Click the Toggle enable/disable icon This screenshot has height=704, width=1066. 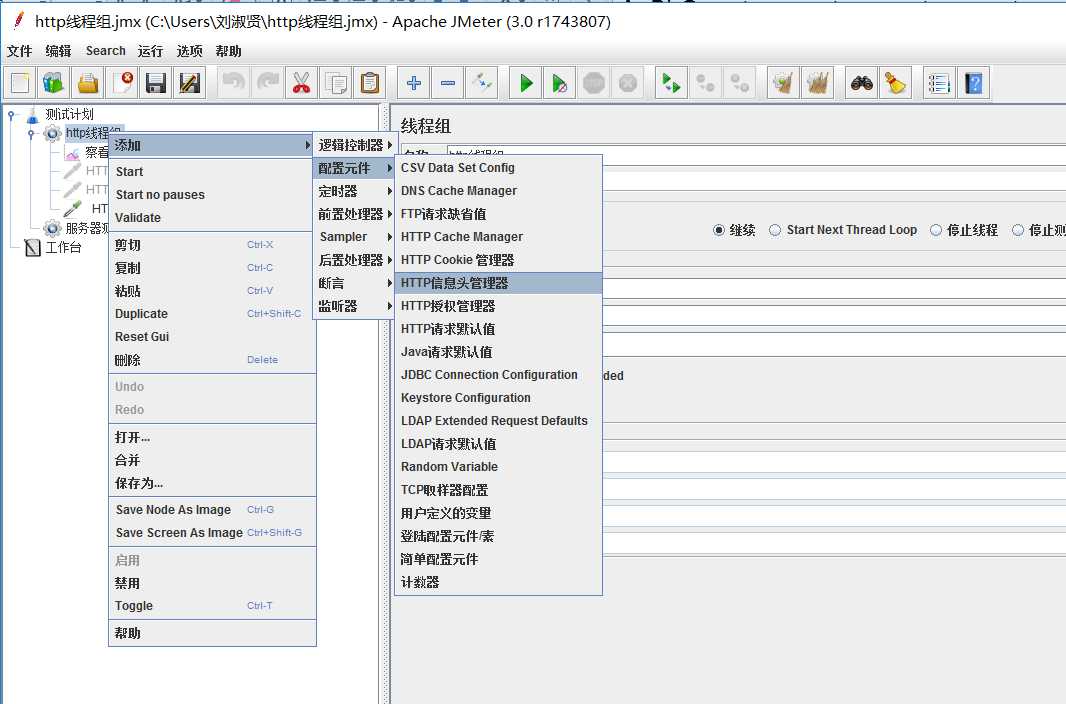click(x=482, y=84)
